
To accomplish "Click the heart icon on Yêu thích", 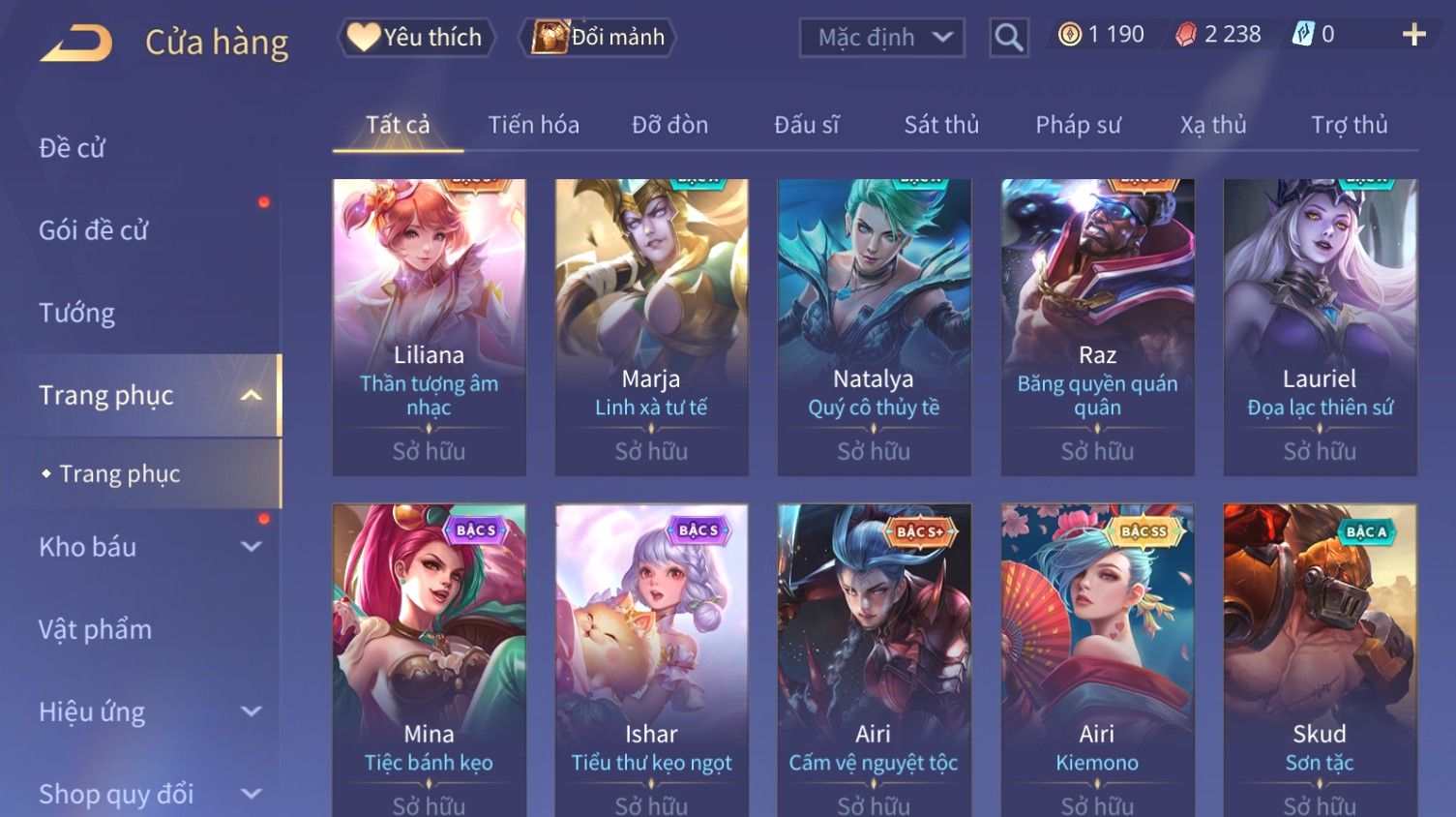I will coord(363,37).
